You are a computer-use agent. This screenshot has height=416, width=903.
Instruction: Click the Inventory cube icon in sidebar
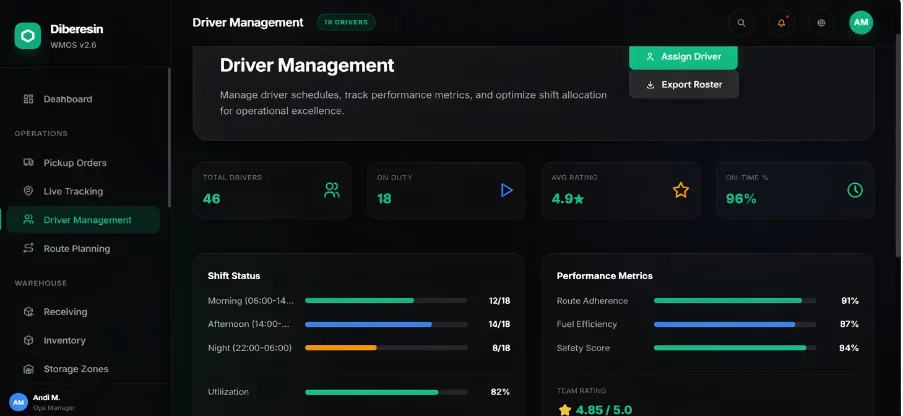click(x=28, y=341)
